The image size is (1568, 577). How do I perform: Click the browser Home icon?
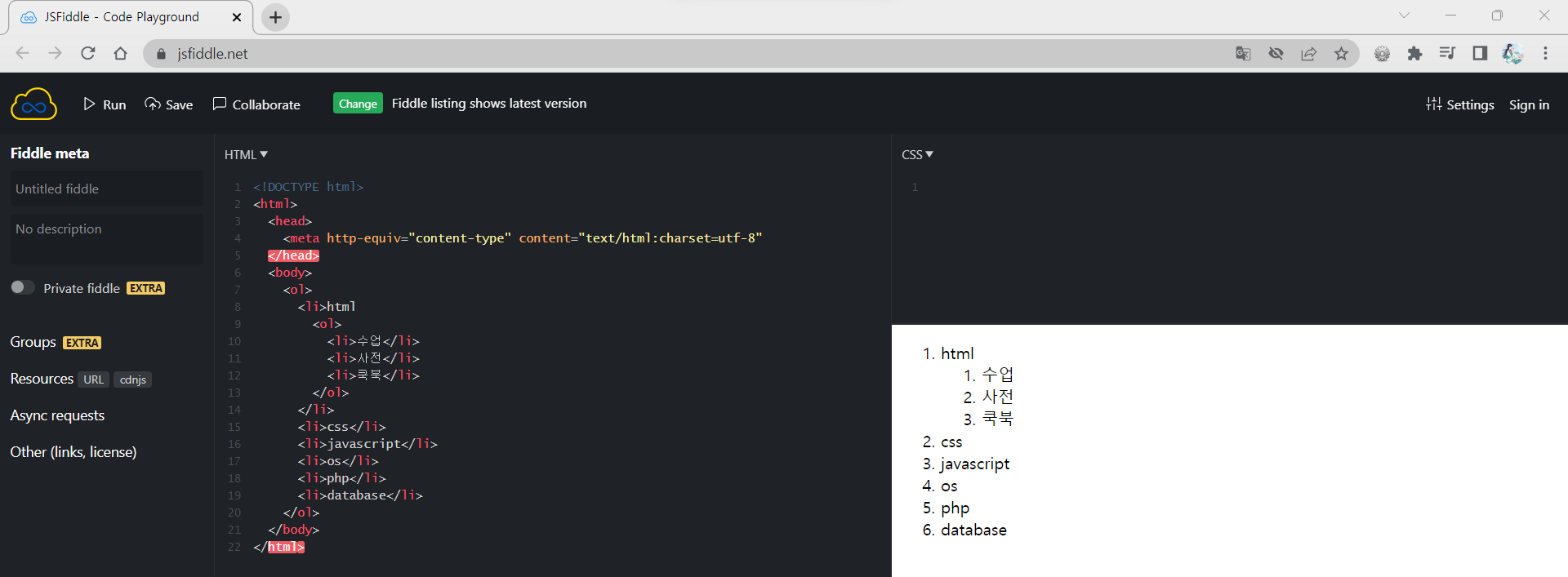tap(120, 53)
